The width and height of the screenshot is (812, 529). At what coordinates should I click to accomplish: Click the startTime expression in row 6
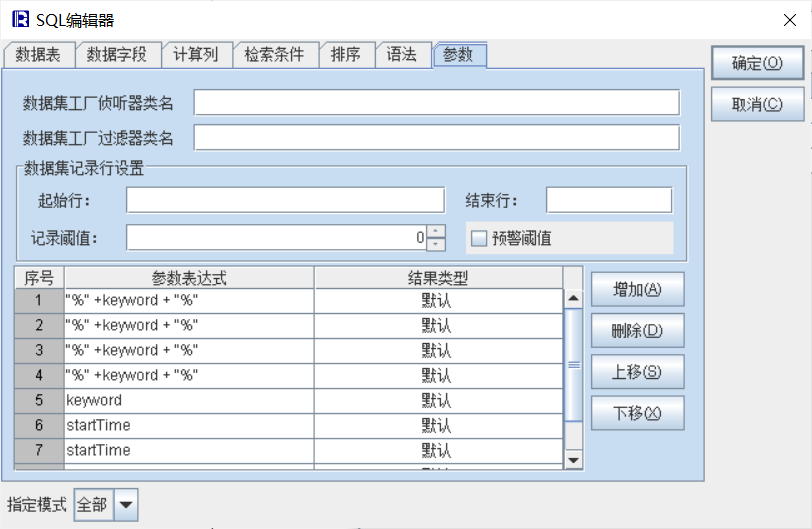click(x=189, y=425)
